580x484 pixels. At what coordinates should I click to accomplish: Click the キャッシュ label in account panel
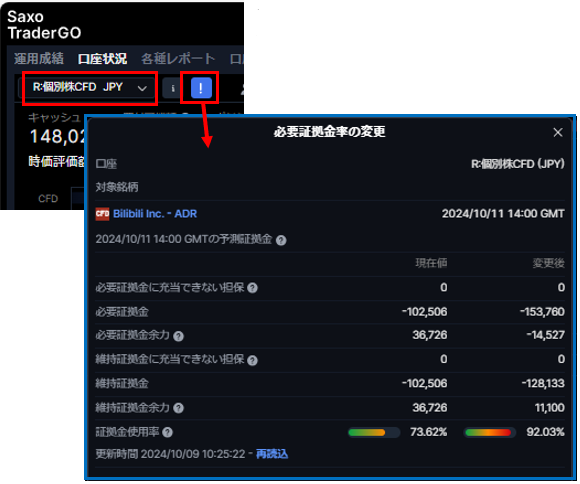pyautogui.click(x=54, y=118)
